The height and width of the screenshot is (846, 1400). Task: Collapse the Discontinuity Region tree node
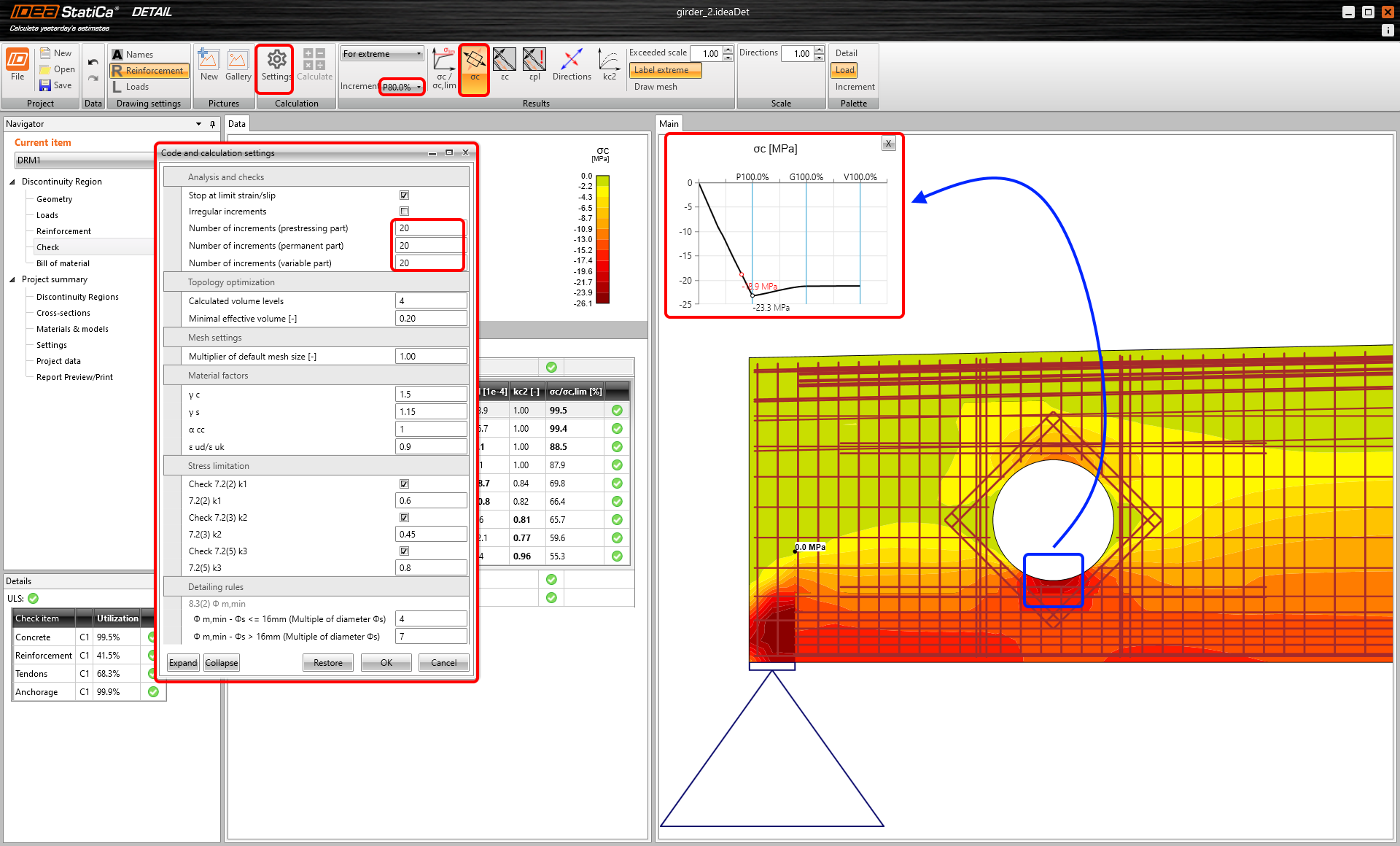(12, 181)
